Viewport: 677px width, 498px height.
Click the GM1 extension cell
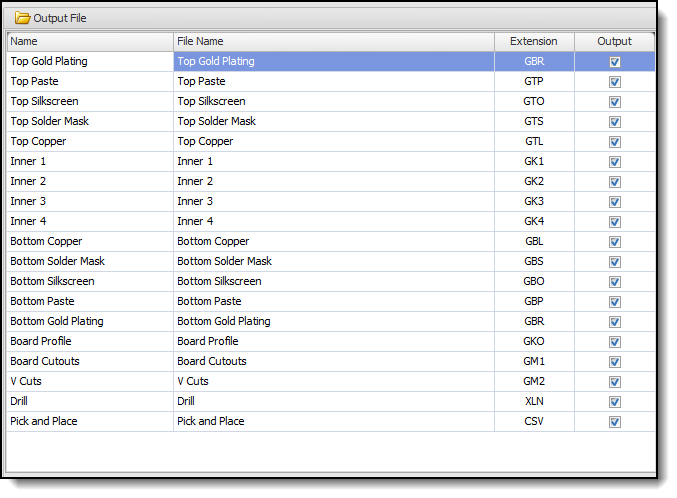(534, 362)
